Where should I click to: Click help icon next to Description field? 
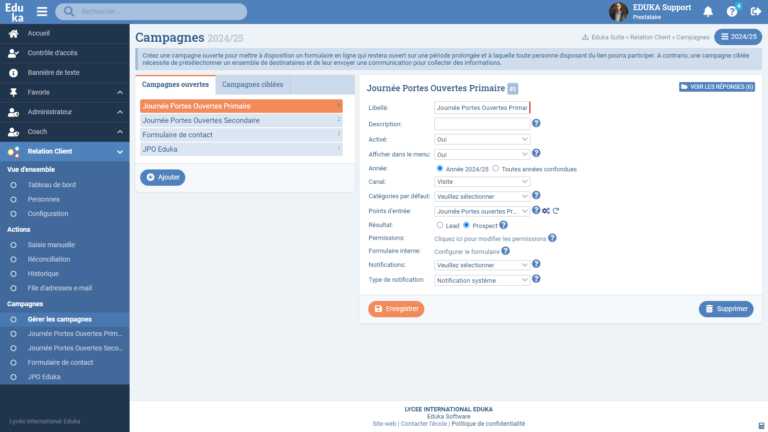(536, 124)
